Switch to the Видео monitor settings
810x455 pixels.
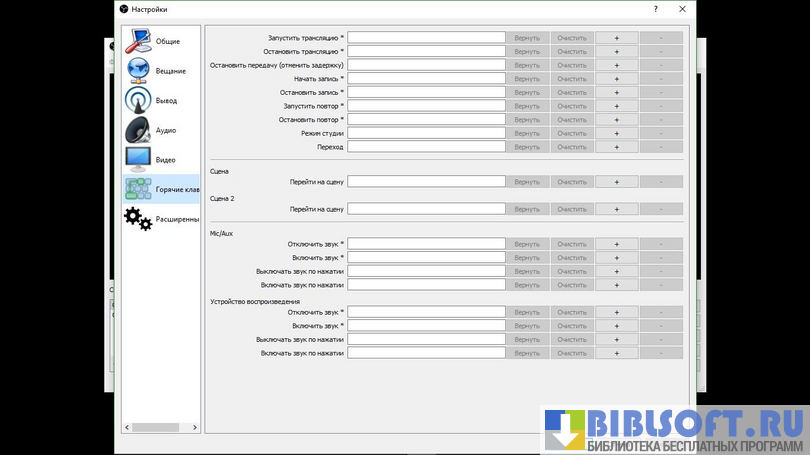point(160,160)
